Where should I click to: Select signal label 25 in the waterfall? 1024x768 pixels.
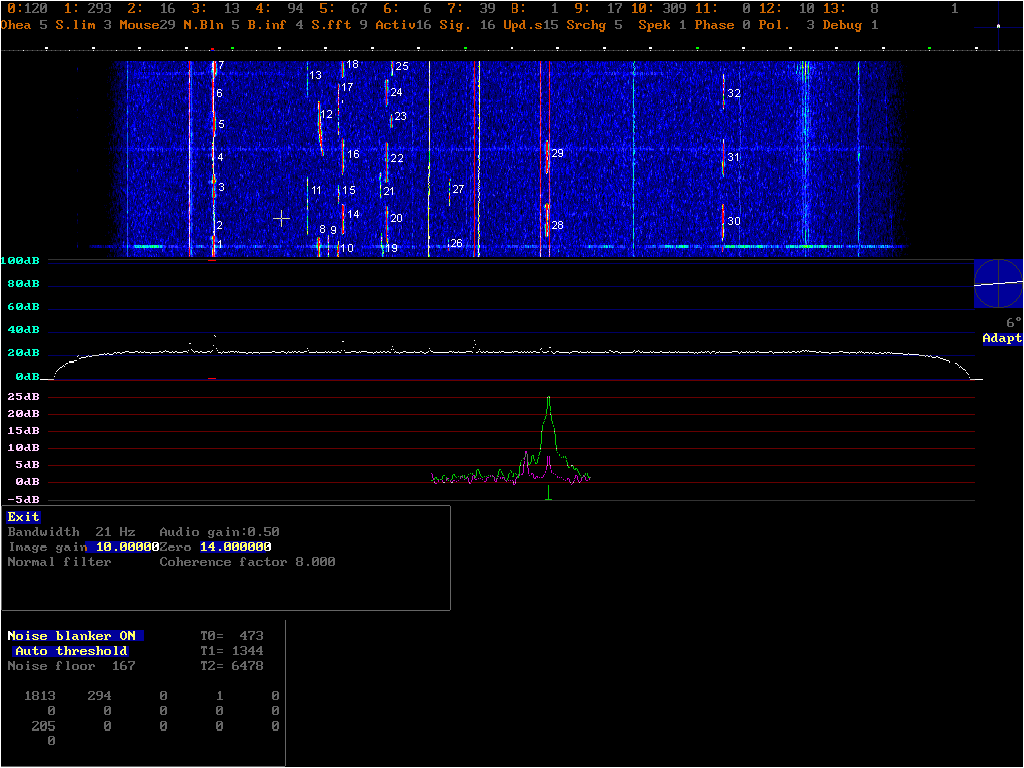tap(402, 66)
